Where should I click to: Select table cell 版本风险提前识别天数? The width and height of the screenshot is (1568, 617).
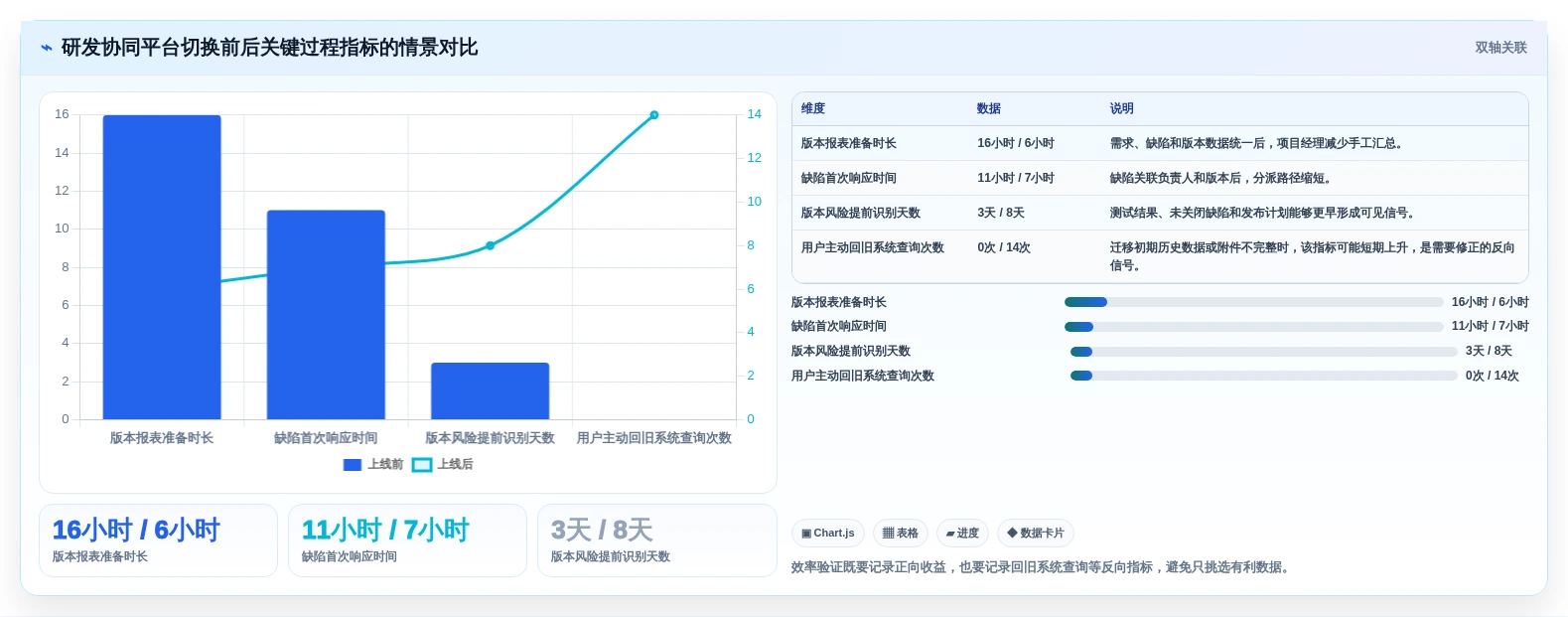pos(861,214)
